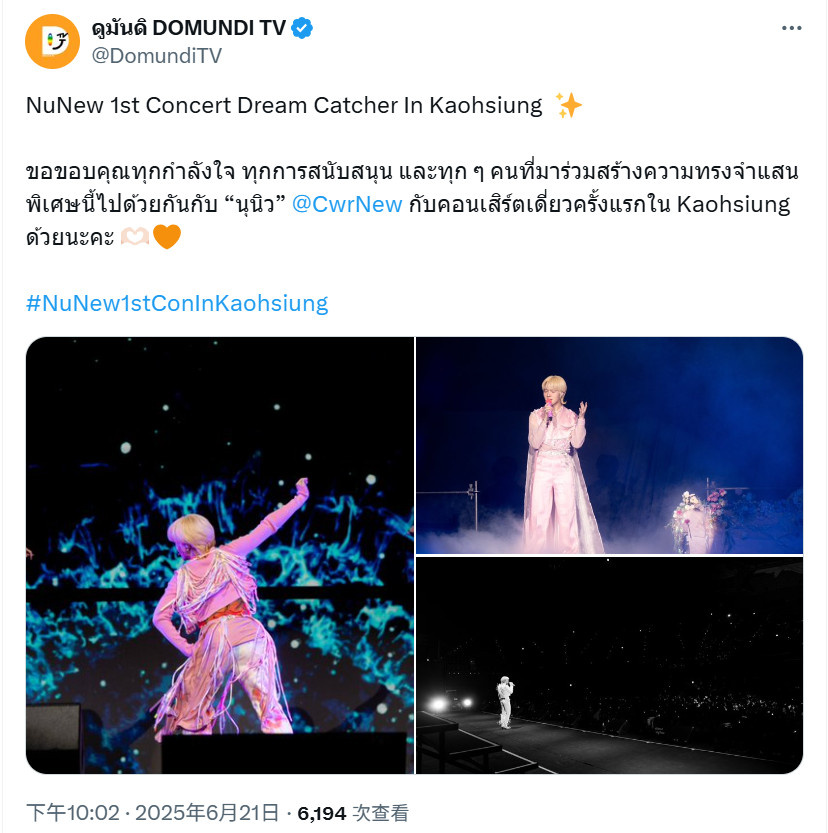828x833 pixels.
Task: Open hashtag #NuNew1stConInKaohsiung
Action: click(177, 303)
